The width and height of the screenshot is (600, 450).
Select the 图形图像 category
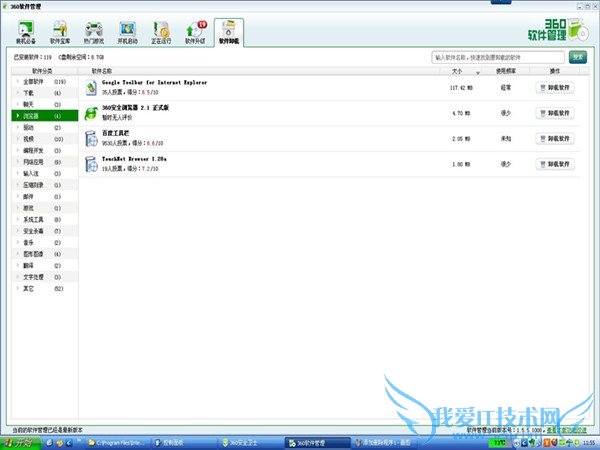45,254
